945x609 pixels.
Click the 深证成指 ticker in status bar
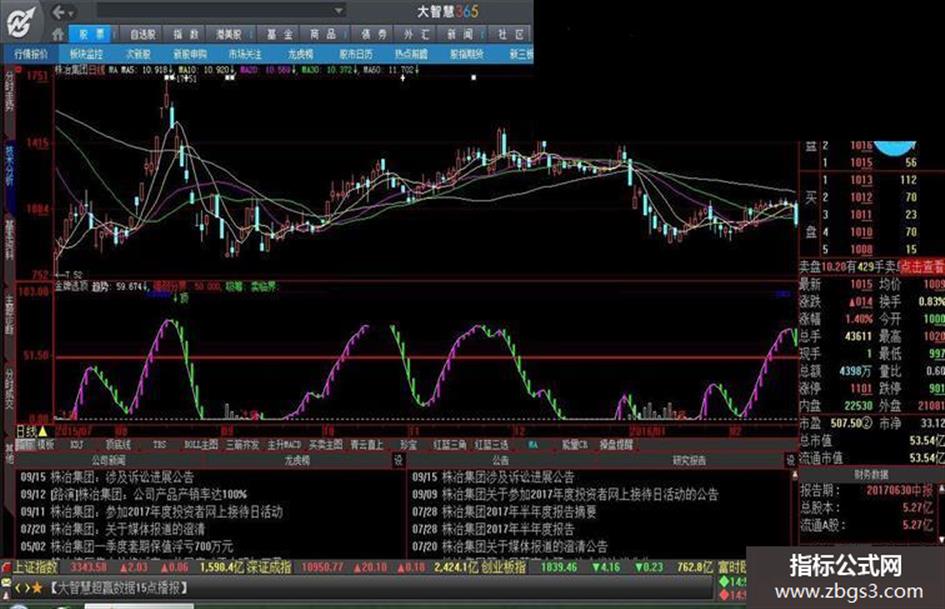coord(269,567)
